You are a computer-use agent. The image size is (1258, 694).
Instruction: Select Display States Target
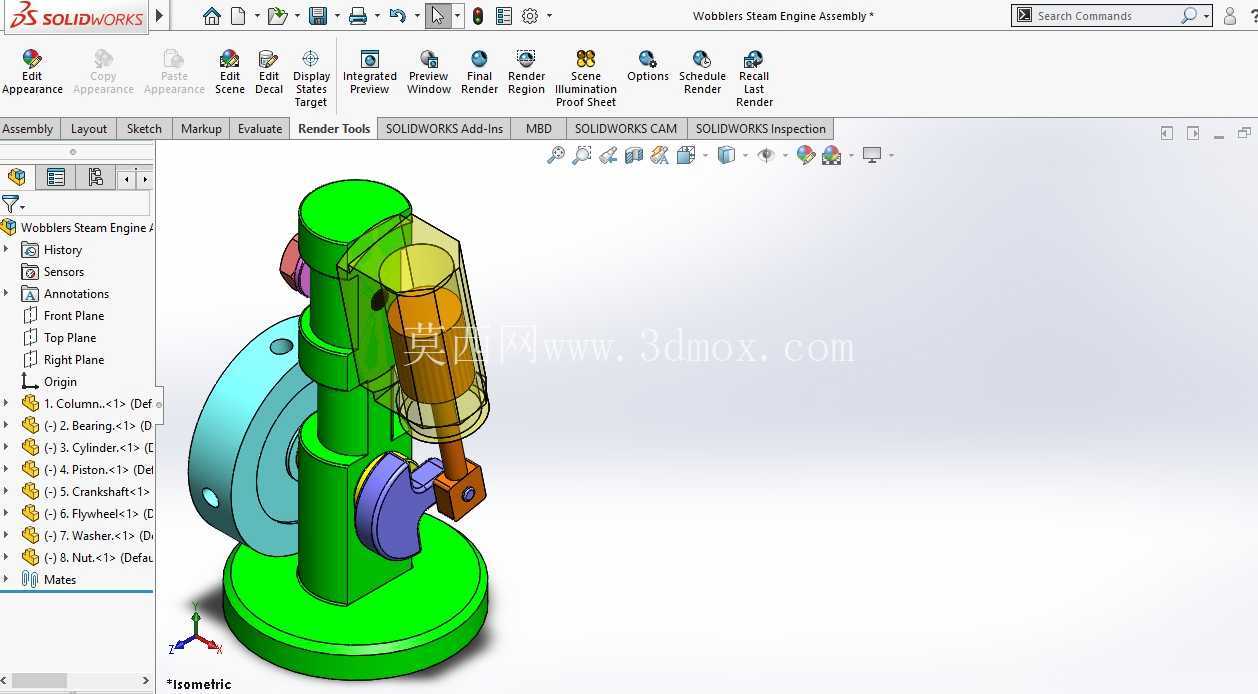pos(311,78)
